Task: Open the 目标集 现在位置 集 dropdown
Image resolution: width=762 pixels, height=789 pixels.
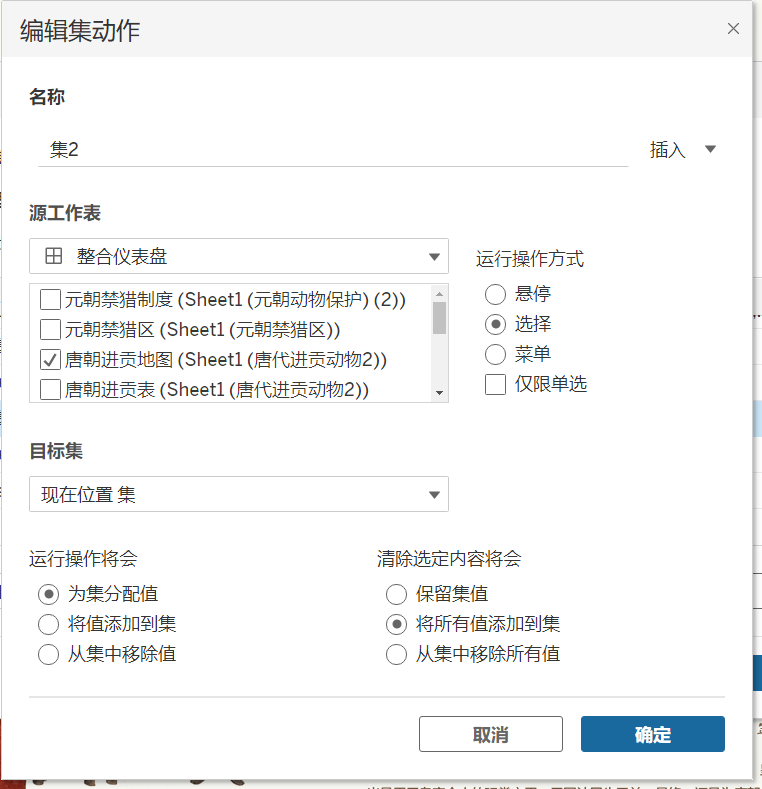Action: 434,494
